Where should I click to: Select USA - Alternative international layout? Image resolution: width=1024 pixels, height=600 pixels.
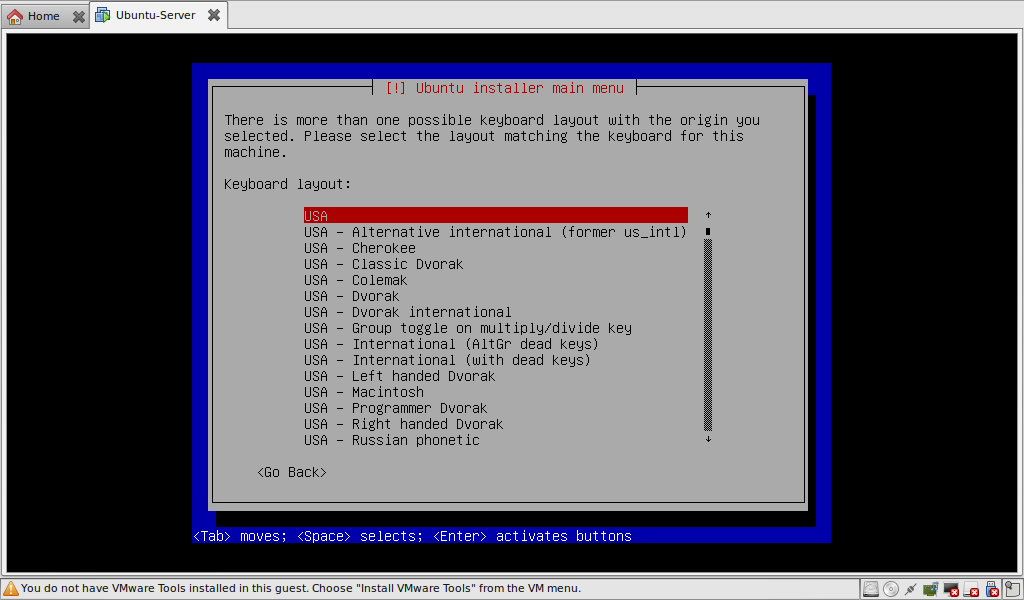[496, 232]
